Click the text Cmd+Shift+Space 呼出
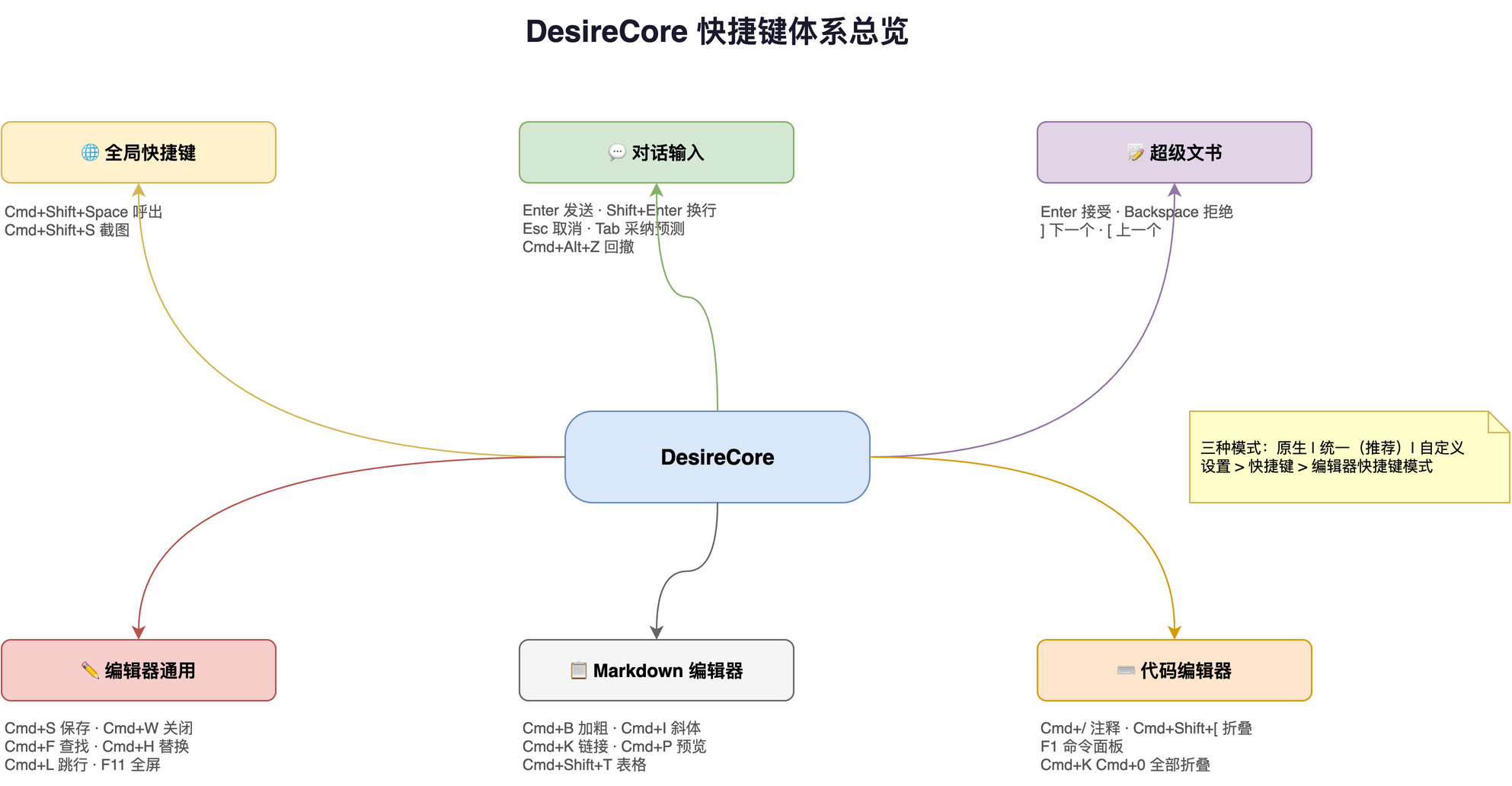The height and width of the screenshot is (786, 1512). [x=84, y=212]
